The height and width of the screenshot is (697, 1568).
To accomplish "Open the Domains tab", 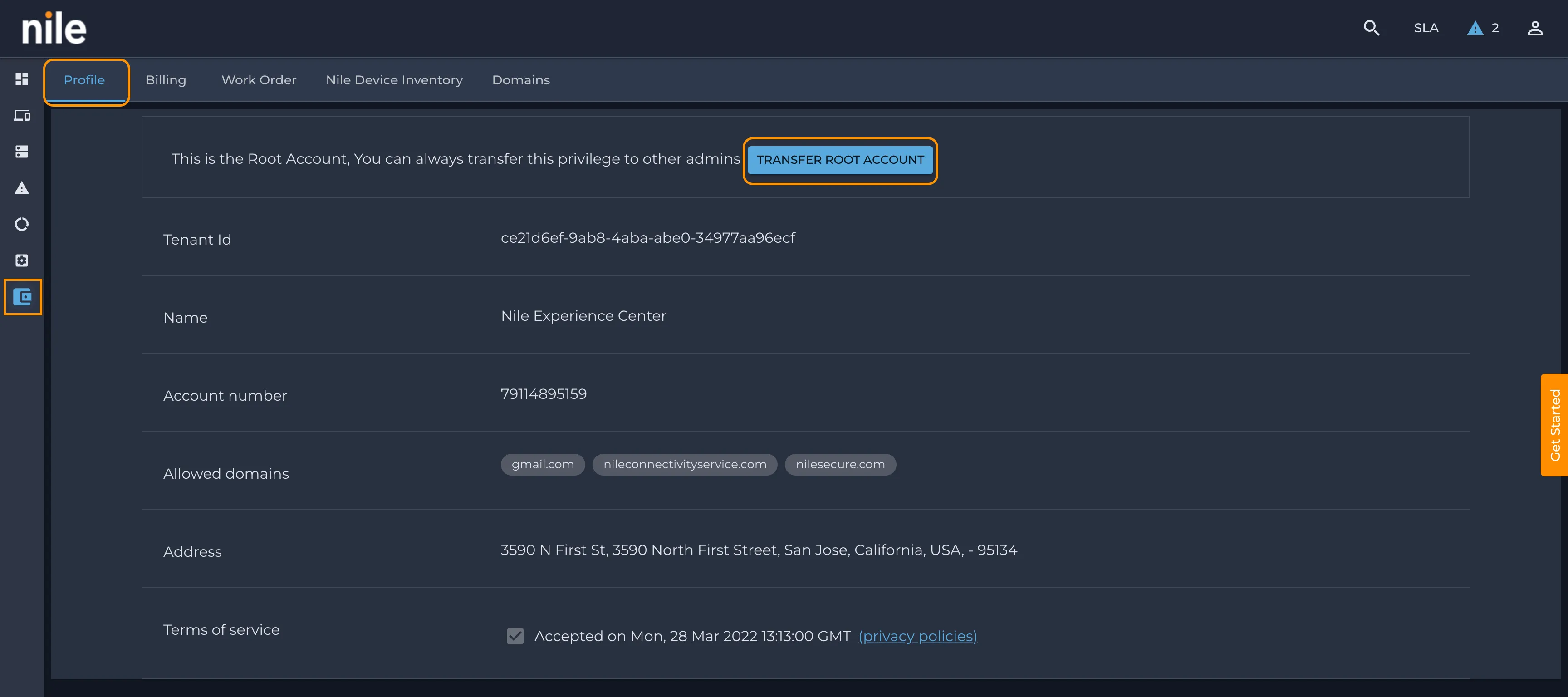I will click(x=520, y=80).
